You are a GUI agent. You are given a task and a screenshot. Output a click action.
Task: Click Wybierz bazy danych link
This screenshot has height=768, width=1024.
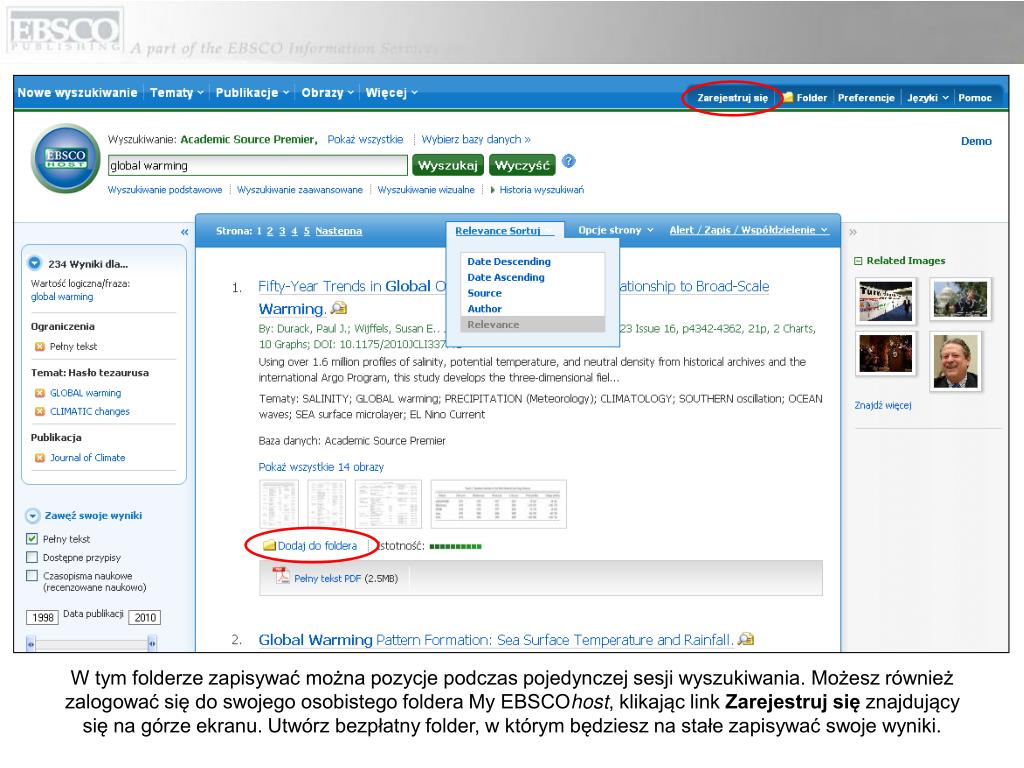pos(475,140)
